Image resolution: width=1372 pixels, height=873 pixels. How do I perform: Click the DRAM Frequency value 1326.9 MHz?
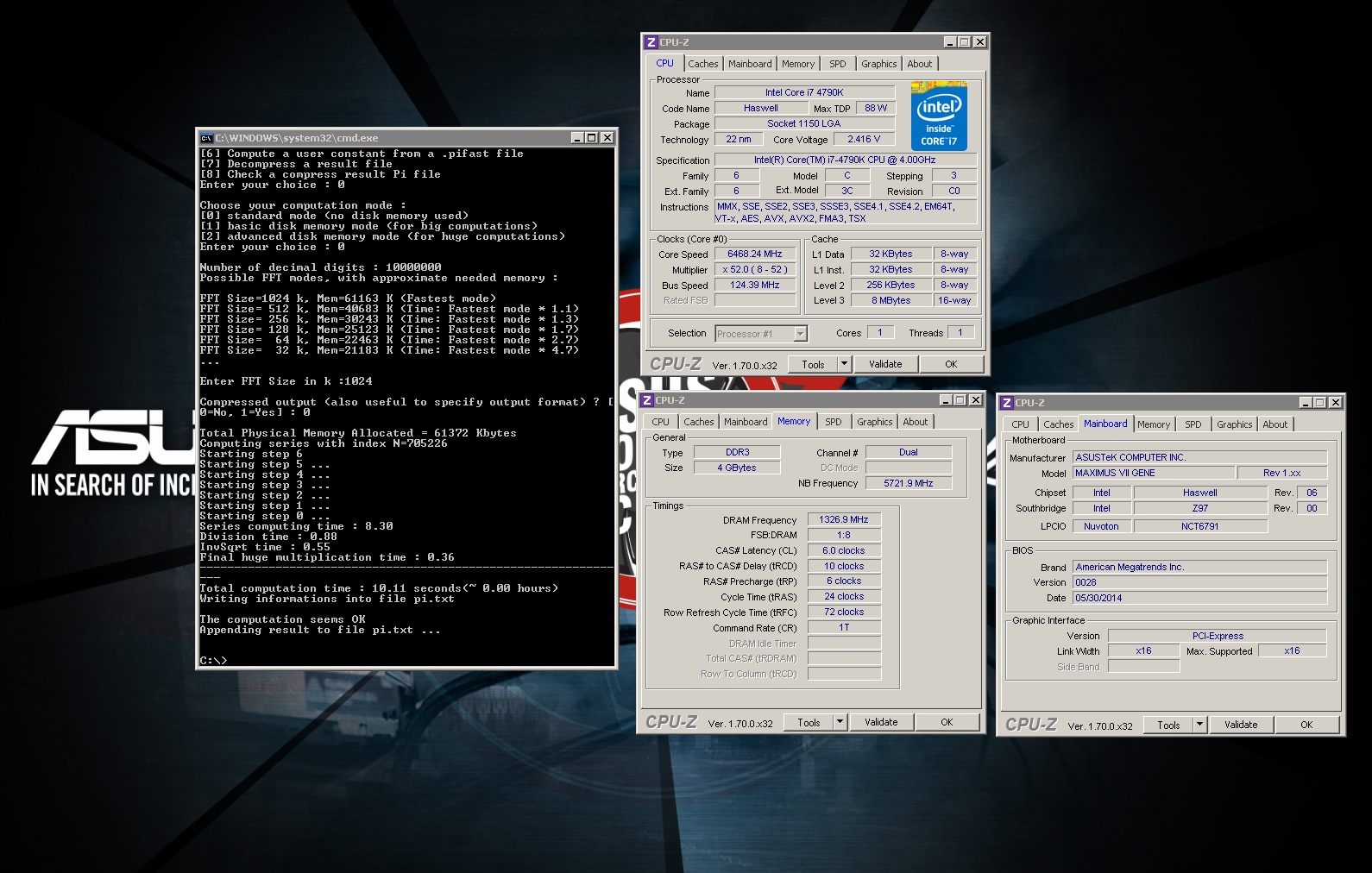pos(844,519)
